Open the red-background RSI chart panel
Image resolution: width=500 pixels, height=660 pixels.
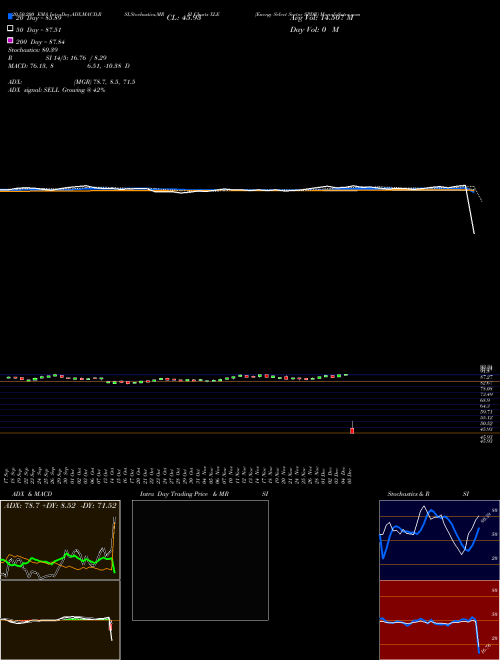point(439,620)
